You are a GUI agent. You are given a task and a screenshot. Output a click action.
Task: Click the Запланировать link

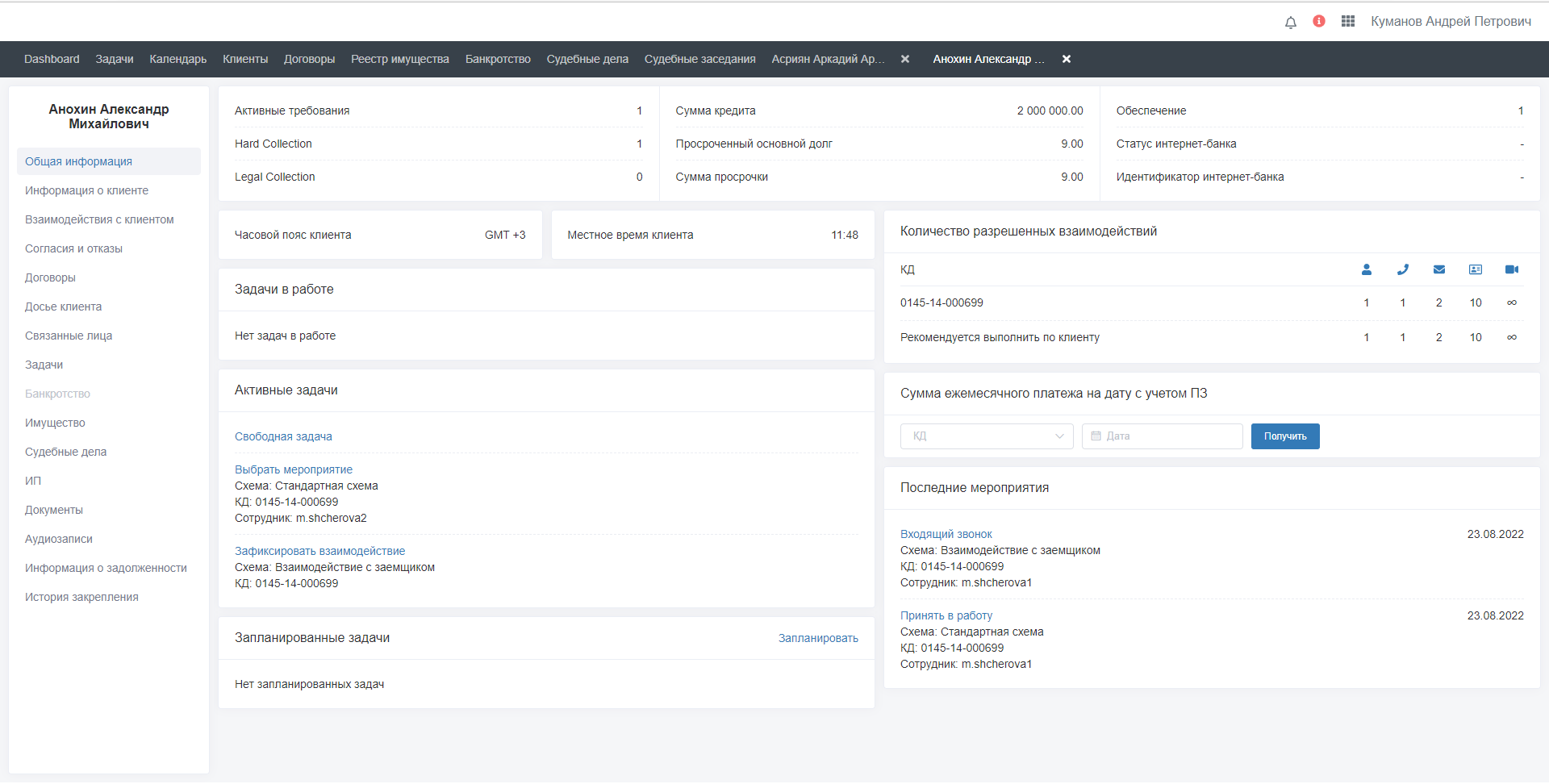tap(818, 638)
